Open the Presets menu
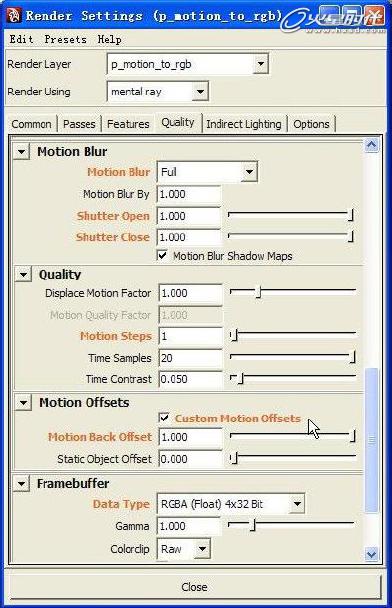This screenshot has height=608, width=392. [65, 39]
